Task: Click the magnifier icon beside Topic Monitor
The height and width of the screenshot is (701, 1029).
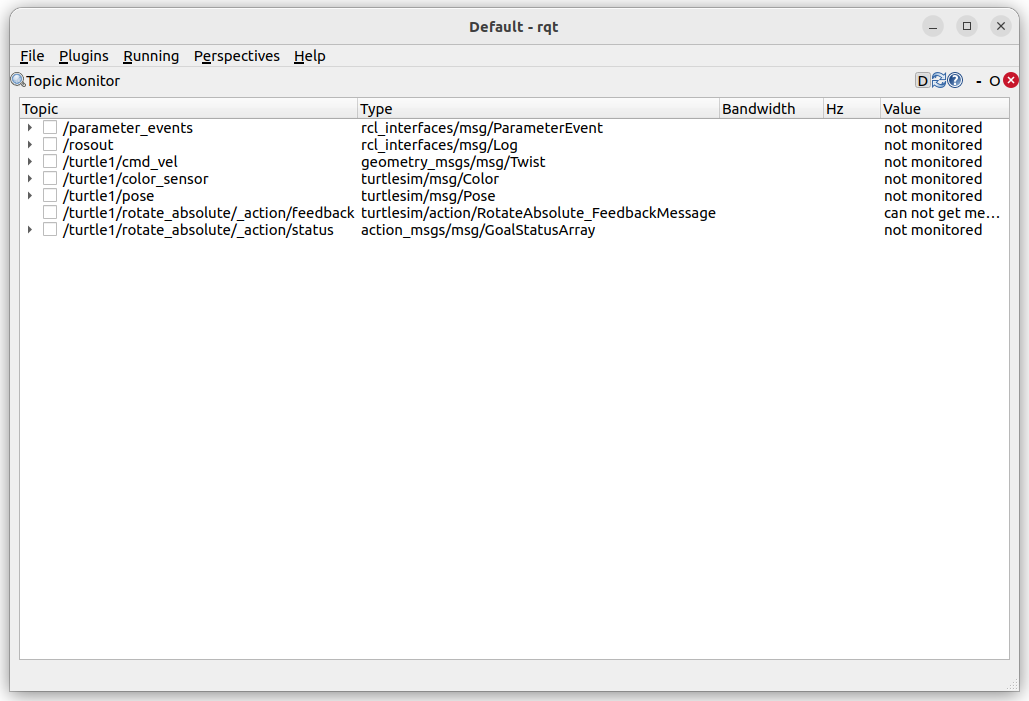Action: coord(18,80)
